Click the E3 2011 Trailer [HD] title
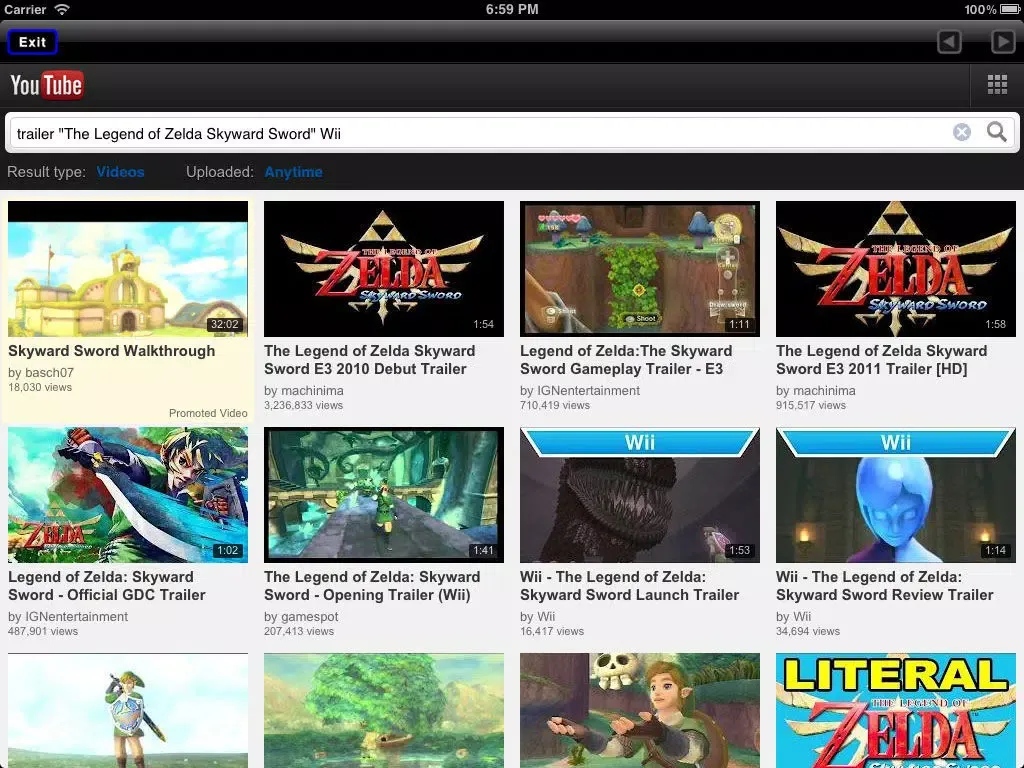1024x768 pixels. [x=882, y=360]
